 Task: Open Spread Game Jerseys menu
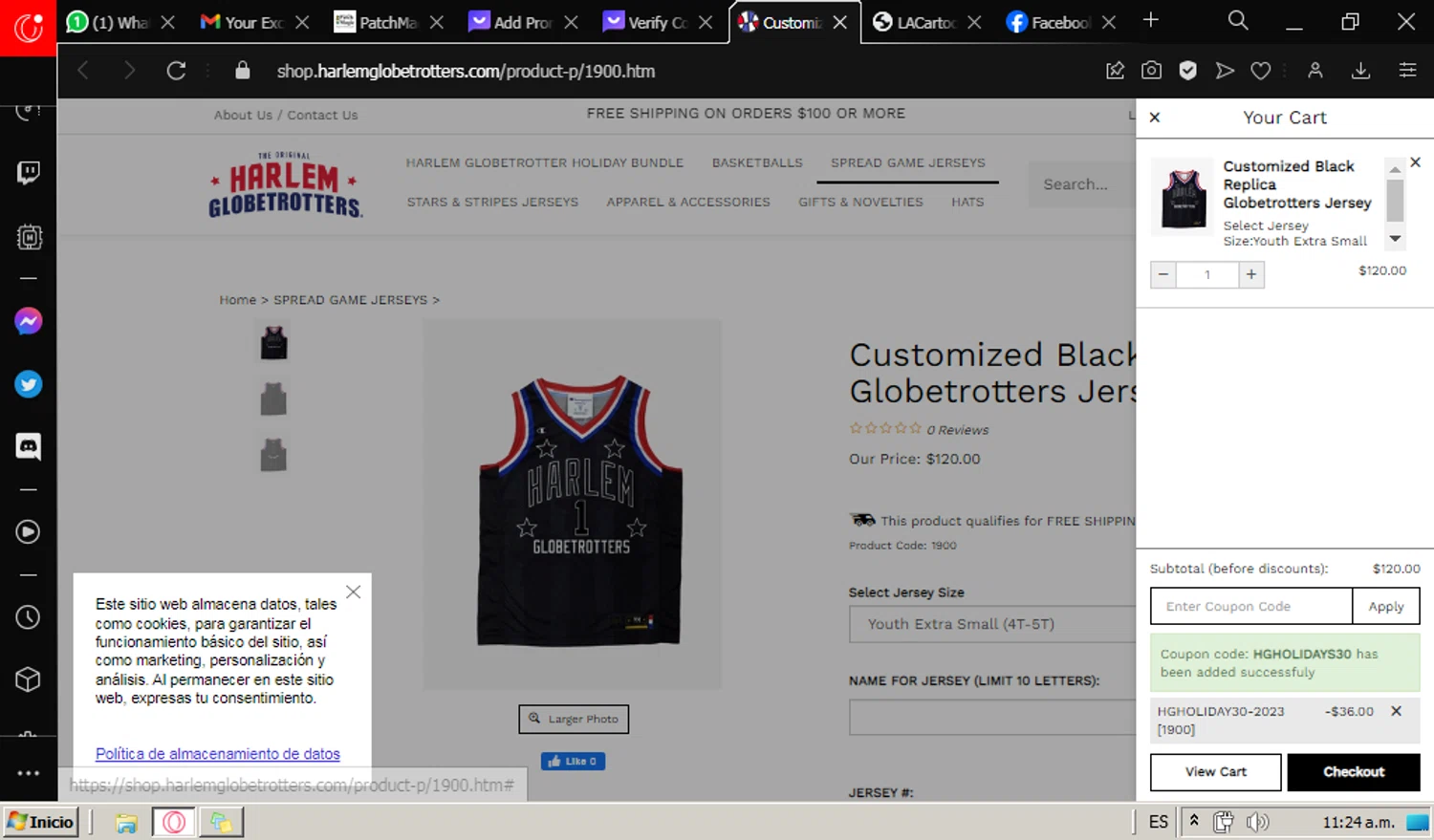pyautogui.click(x=908, y=163)
